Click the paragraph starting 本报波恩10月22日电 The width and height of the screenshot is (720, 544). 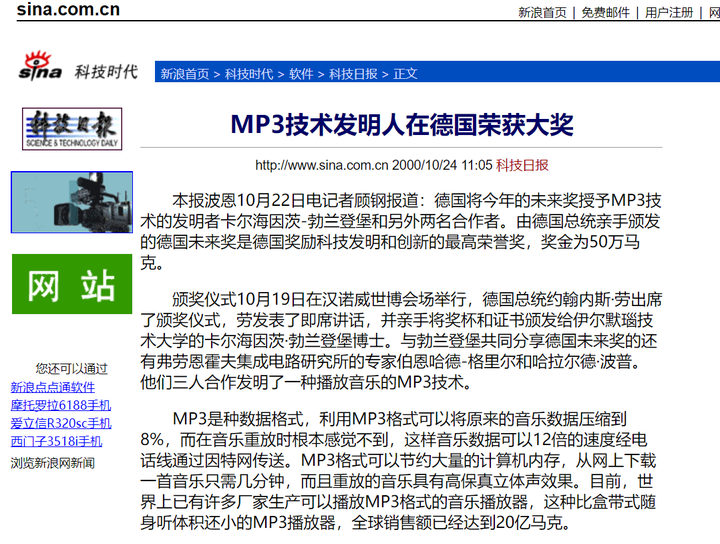tap(401, 231)
